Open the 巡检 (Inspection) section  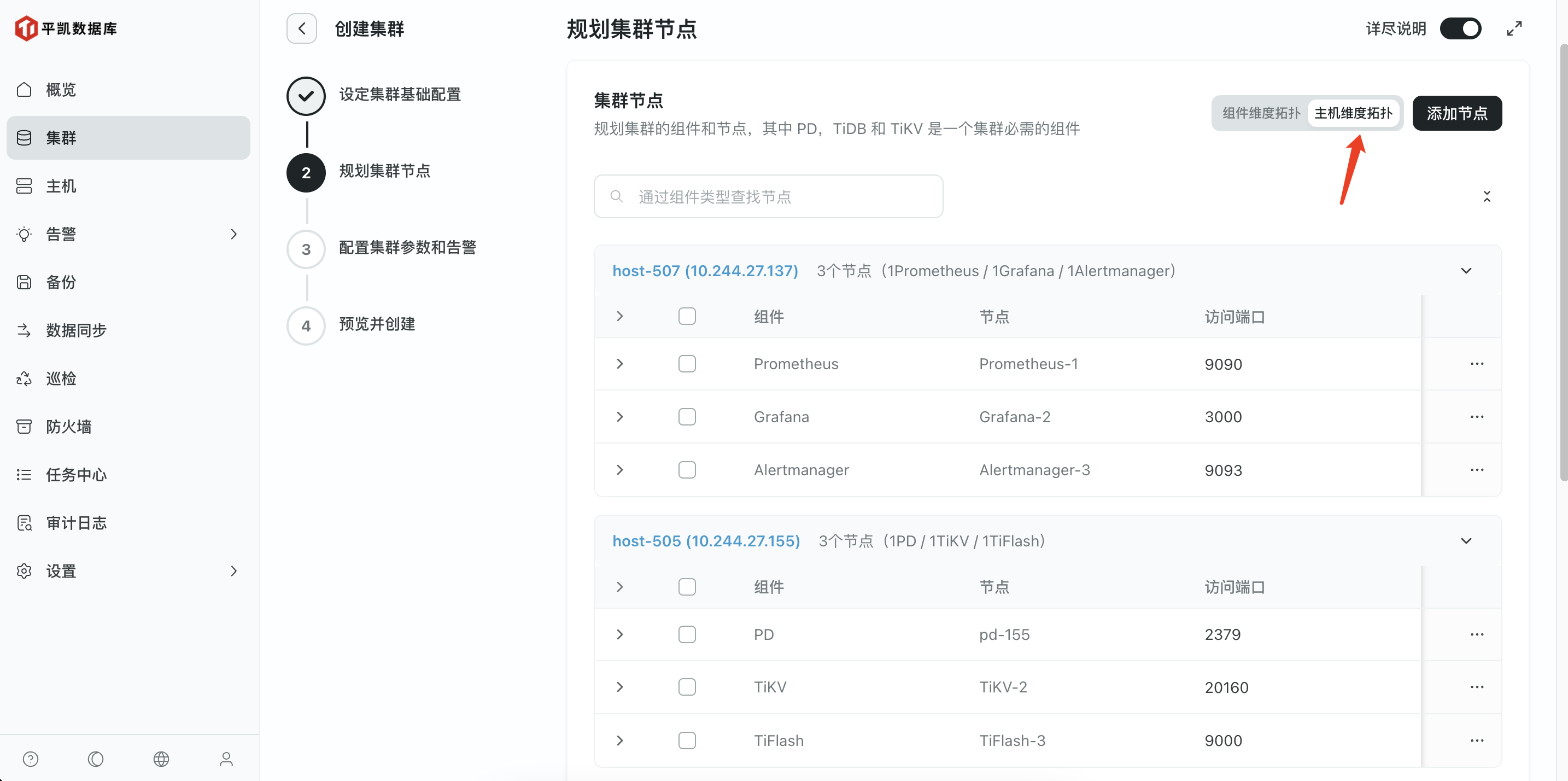[x=60, y=377]
